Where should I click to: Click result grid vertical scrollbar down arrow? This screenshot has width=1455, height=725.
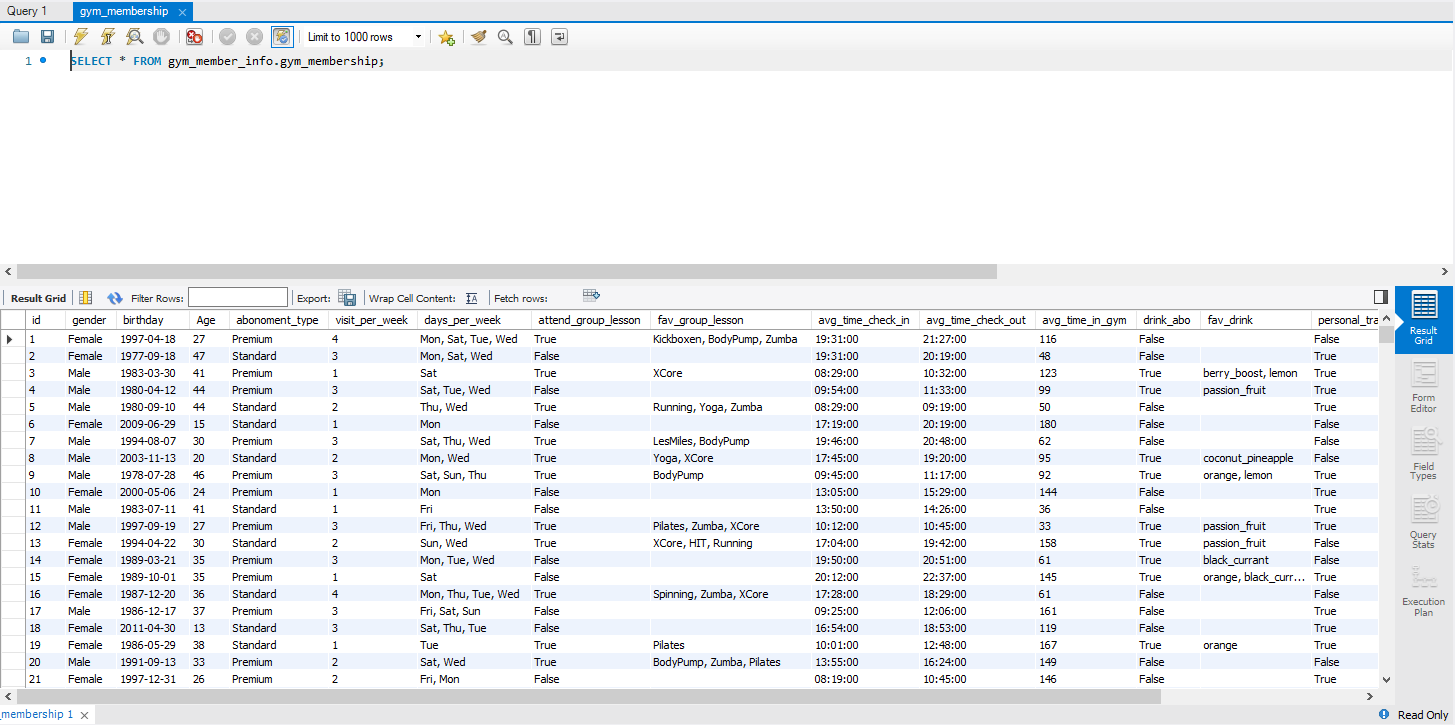pyautogui.click(x=1385, y=678)
